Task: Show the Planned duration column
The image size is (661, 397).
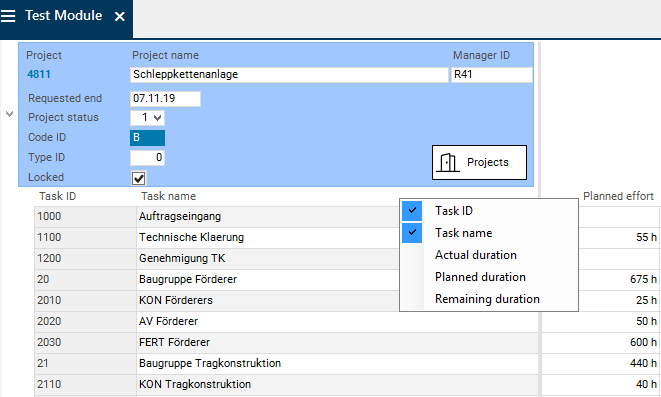Action: tap(480, 277)
